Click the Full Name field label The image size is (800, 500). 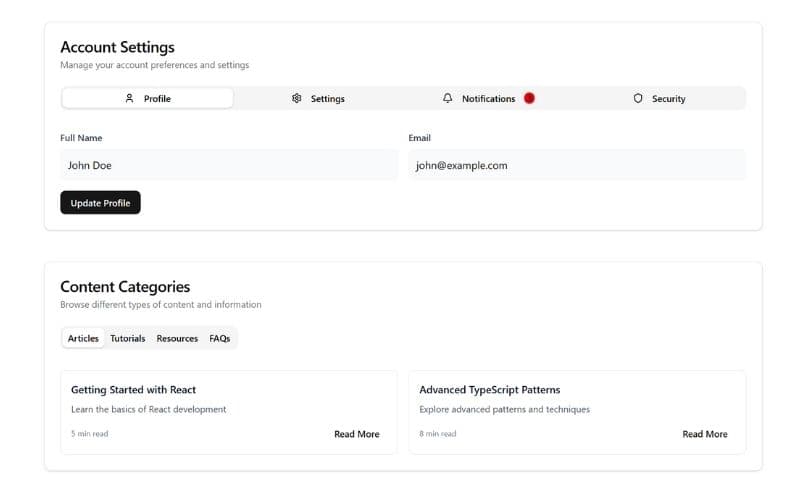[x=81, y=138]
